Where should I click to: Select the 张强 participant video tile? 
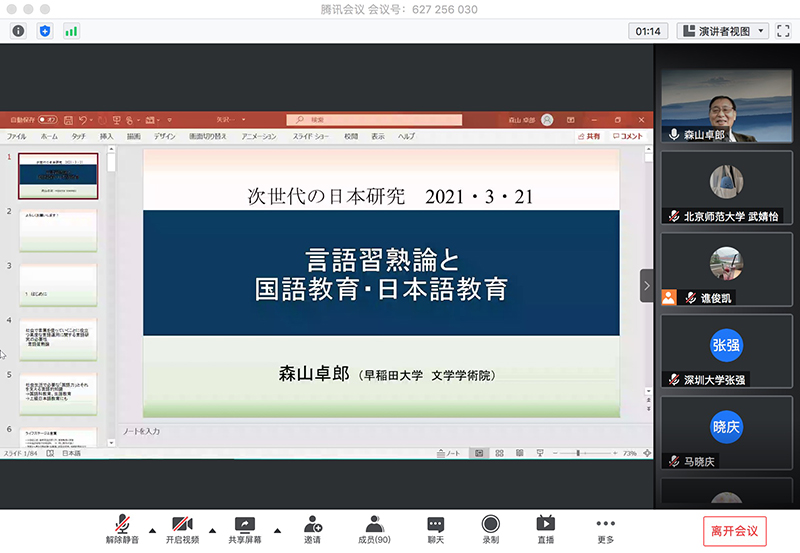point(726,351)
